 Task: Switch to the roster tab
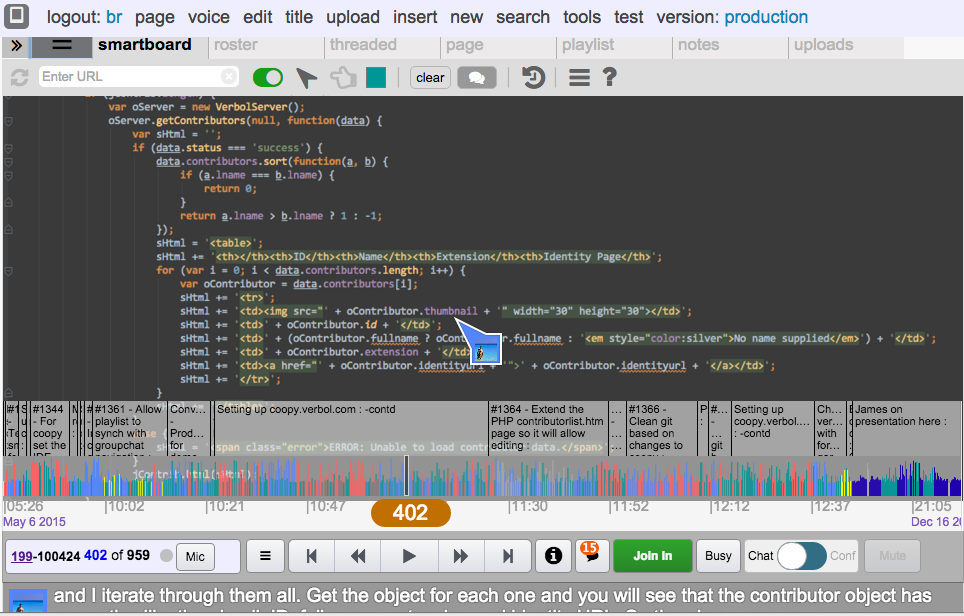(236, 45)
